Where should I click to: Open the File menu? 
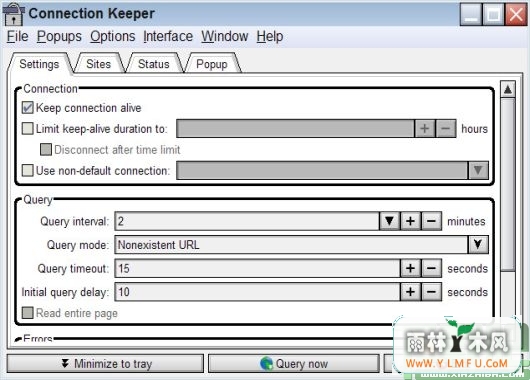pos(17,36)
